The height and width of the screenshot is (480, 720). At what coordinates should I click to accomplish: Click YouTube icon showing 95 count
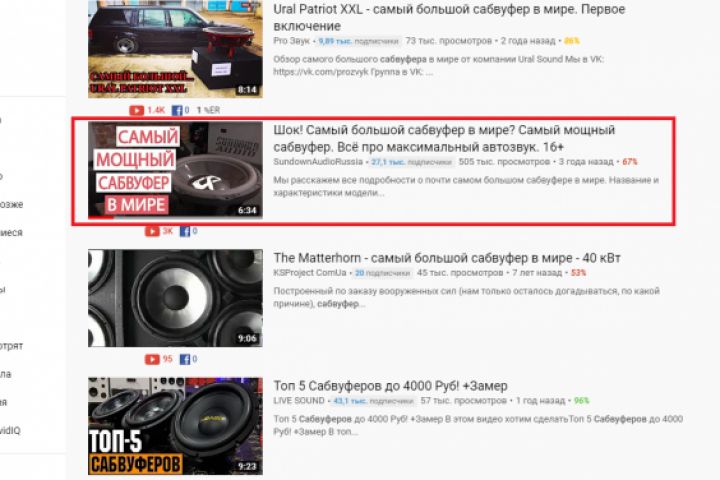point(152,359)
